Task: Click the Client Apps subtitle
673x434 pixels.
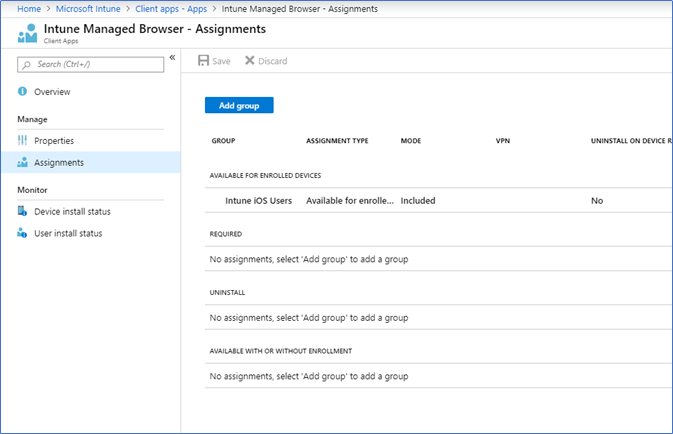Action: (61, 41)
